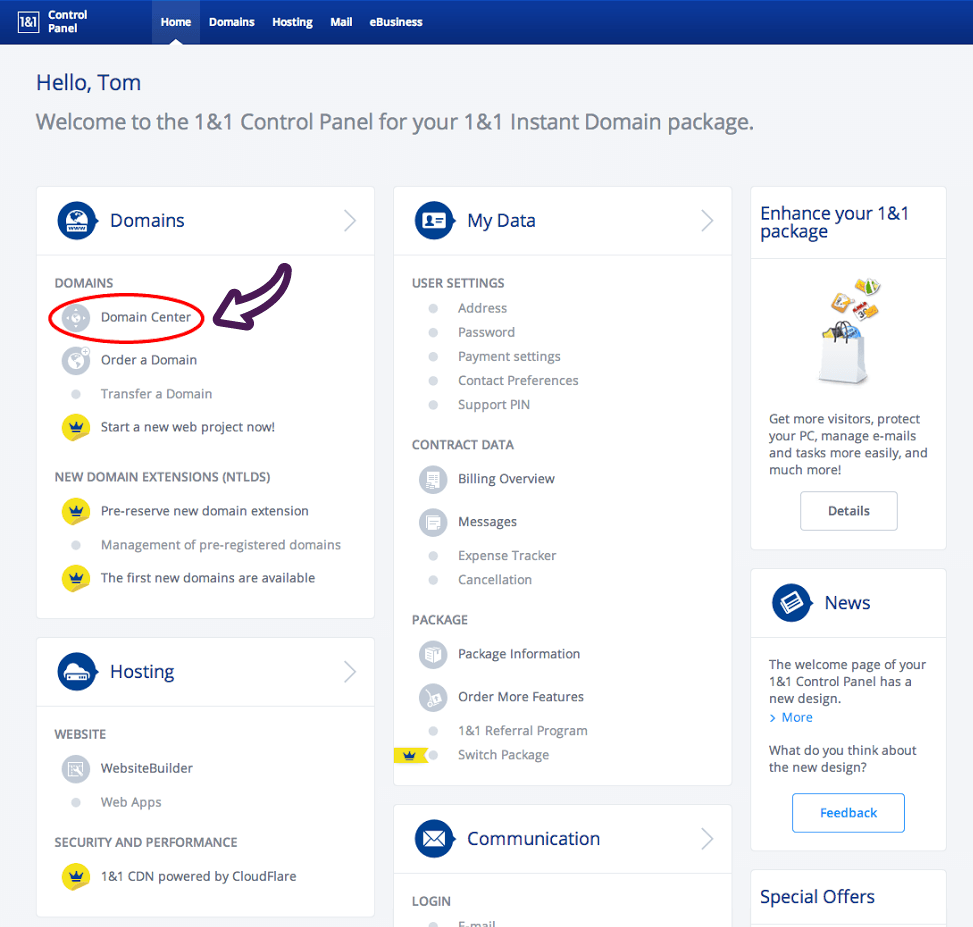The image size is (973, 927).
Task: Open The first new domains are available link
Action: coord(208,578)
